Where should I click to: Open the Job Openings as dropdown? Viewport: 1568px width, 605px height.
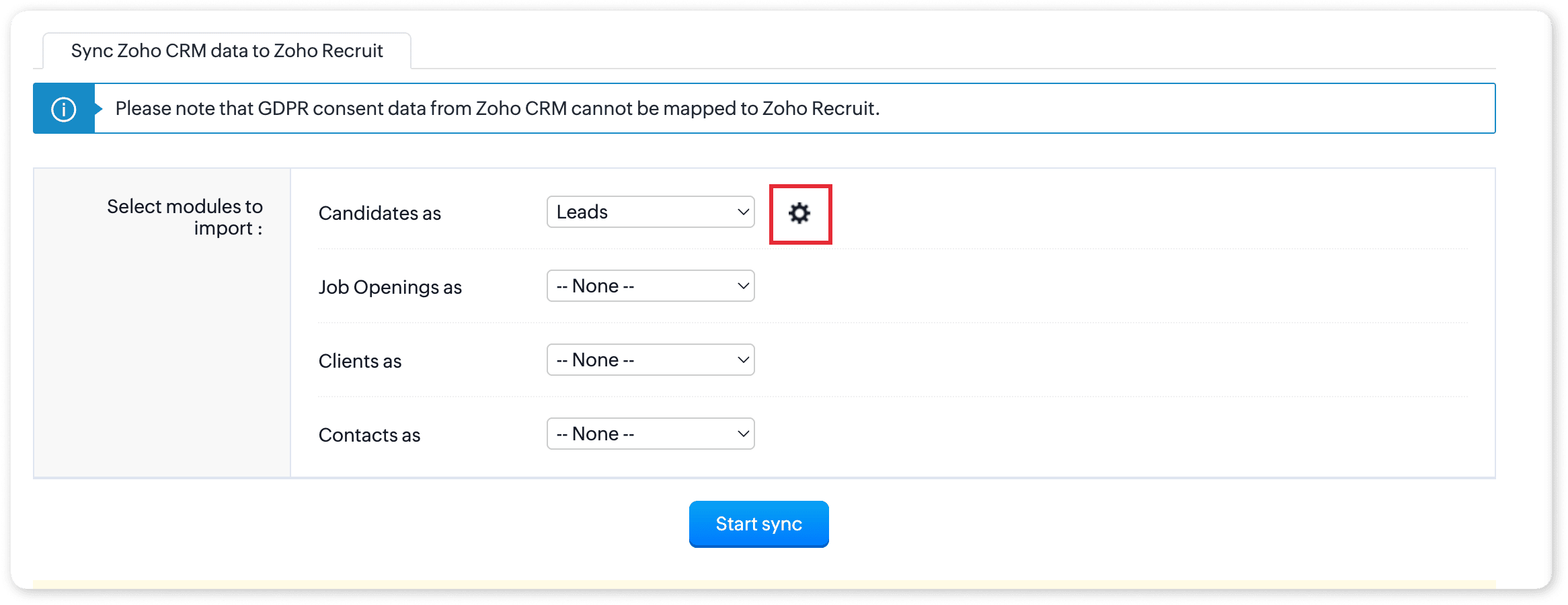(650, 286)
